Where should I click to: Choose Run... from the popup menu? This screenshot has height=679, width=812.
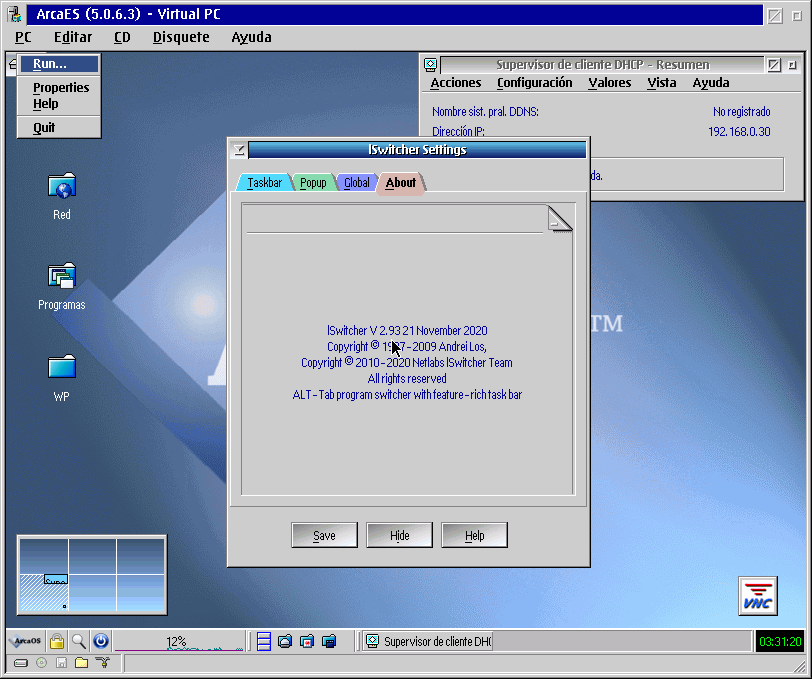point(59,64)
